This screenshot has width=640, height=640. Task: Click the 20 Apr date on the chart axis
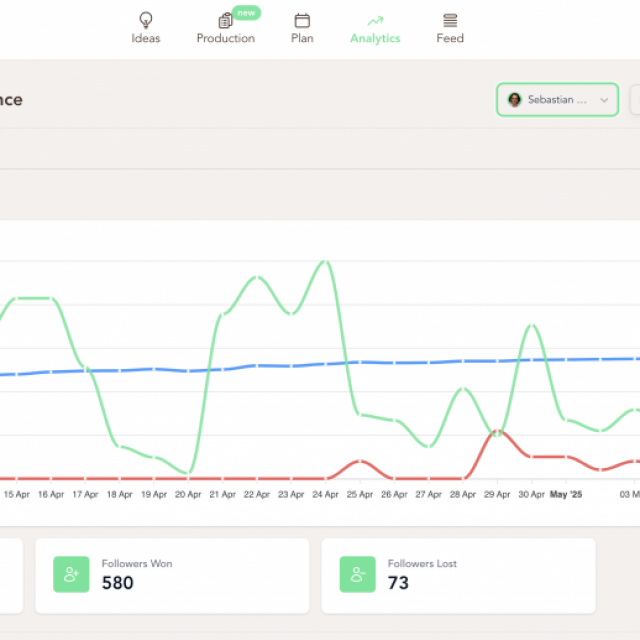coord(188,494)
